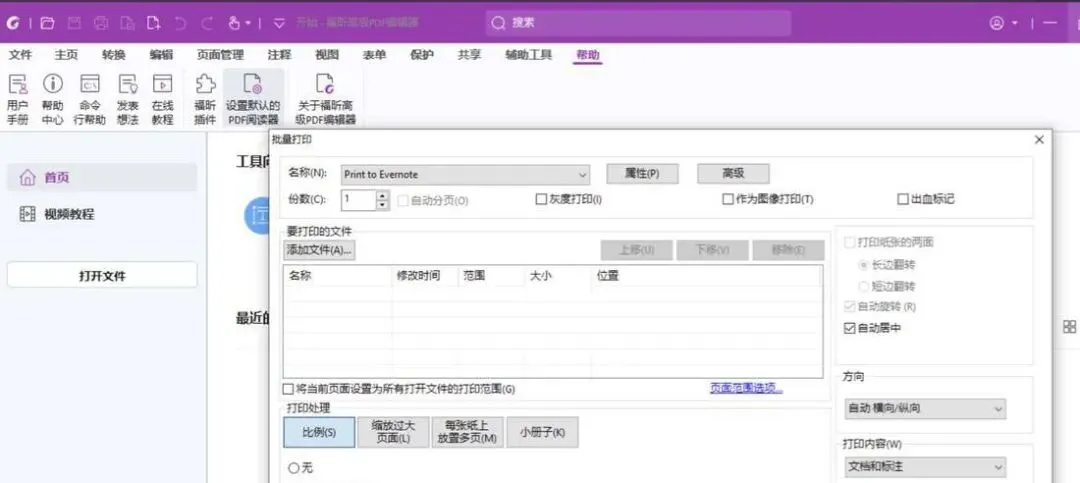The width and height of the screenshot is (1080, 483).
Task: Click the 添加文件(A)... button
Action: click(x=319, y=249)
